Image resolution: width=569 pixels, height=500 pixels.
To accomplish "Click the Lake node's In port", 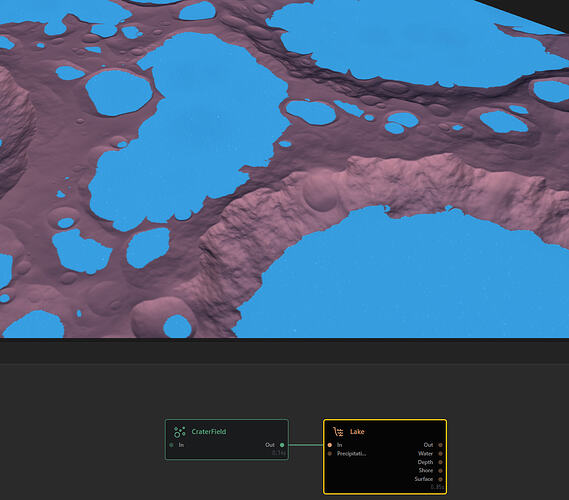I will 329,445.
